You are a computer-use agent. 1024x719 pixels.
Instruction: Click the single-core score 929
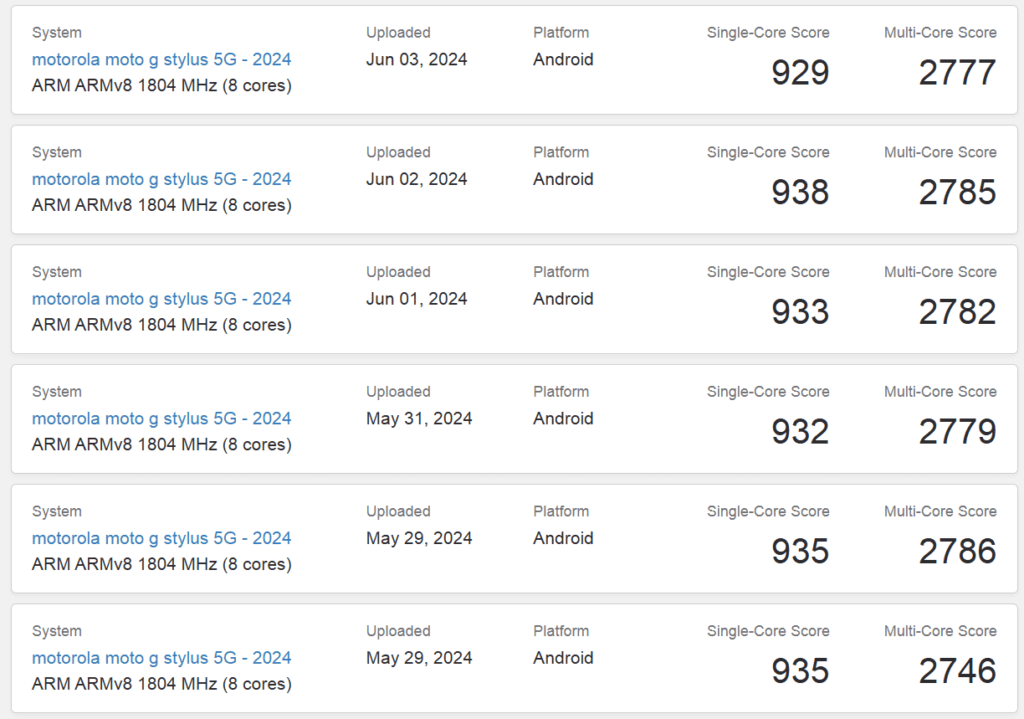(800, 72)
